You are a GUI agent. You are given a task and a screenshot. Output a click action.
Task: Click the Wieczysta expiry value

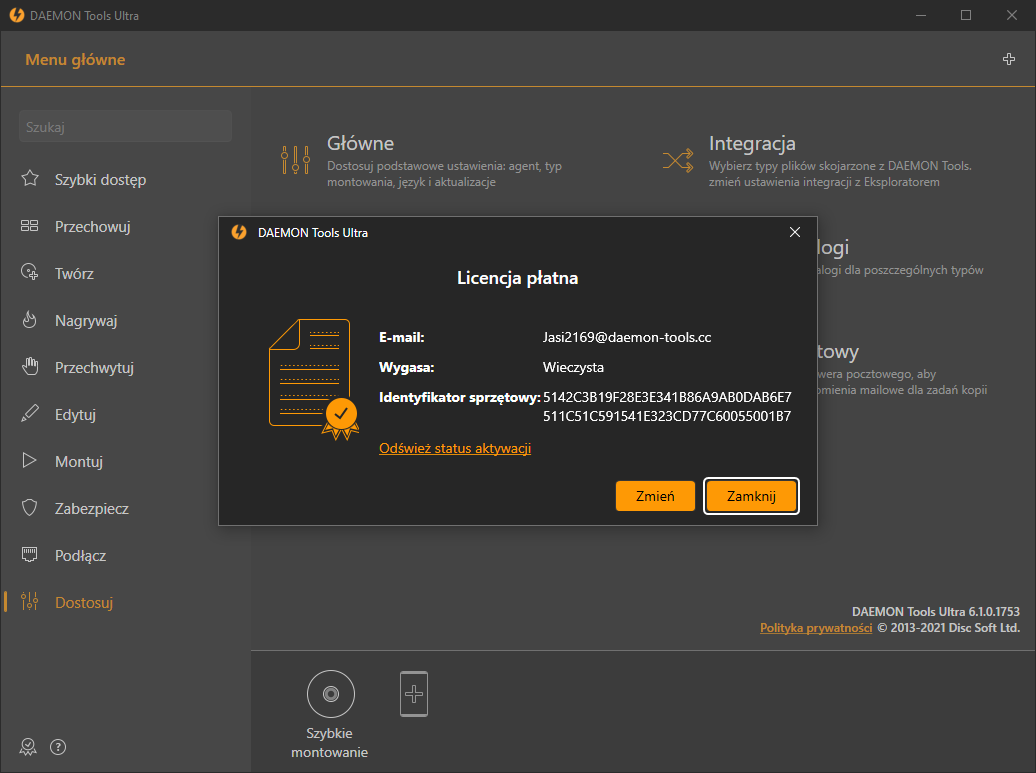(574, 367)
